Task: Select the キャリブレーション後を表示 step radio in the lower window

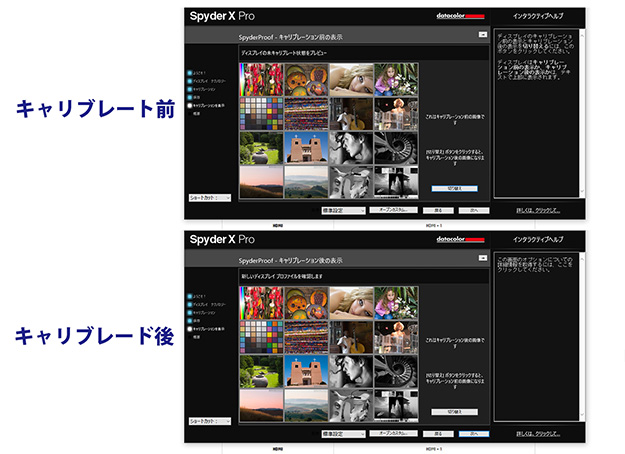Action: [x=189, y=327]
